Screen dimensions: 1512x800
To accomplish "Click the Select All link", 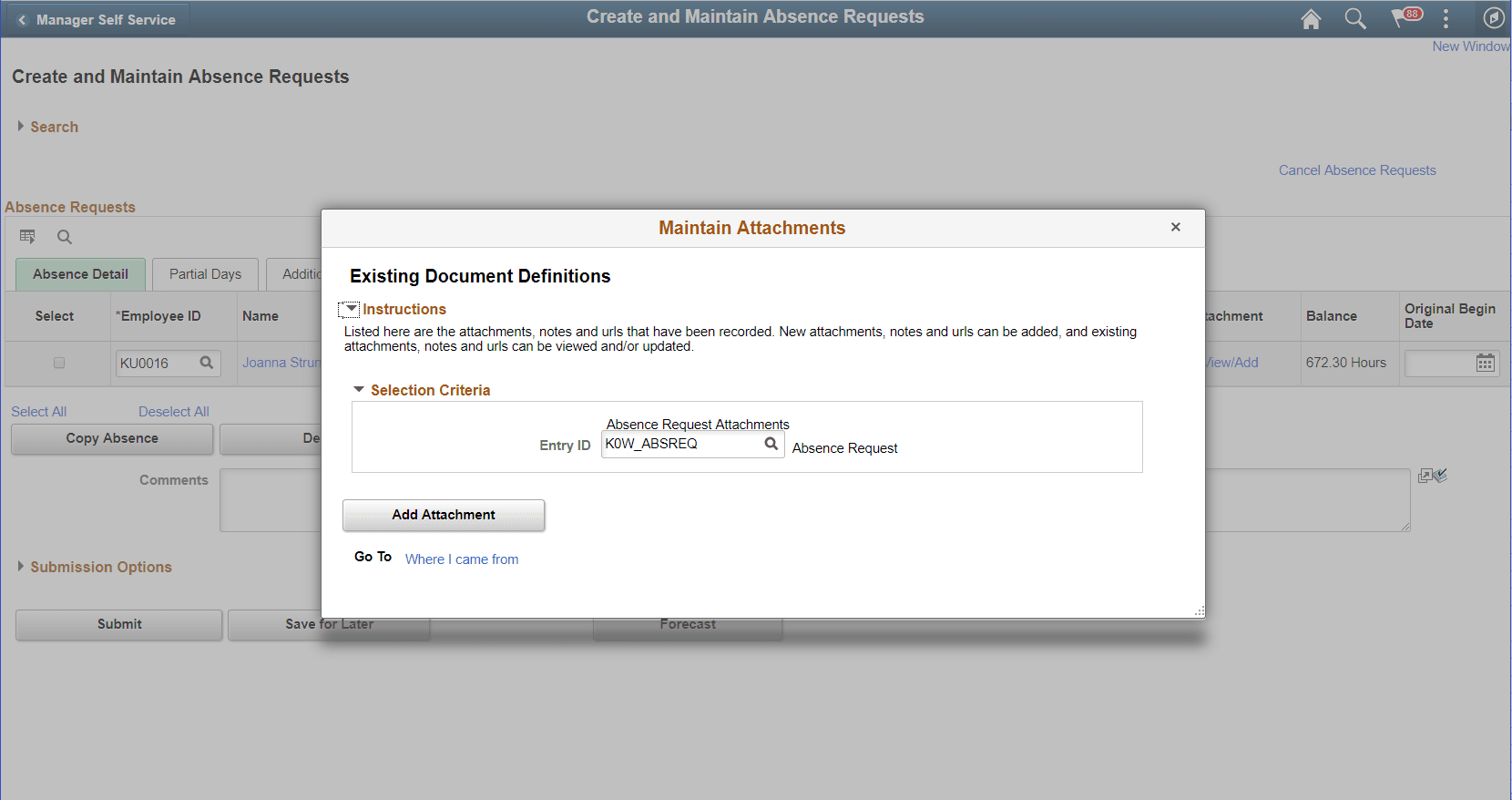I will [x=38, y=412].
